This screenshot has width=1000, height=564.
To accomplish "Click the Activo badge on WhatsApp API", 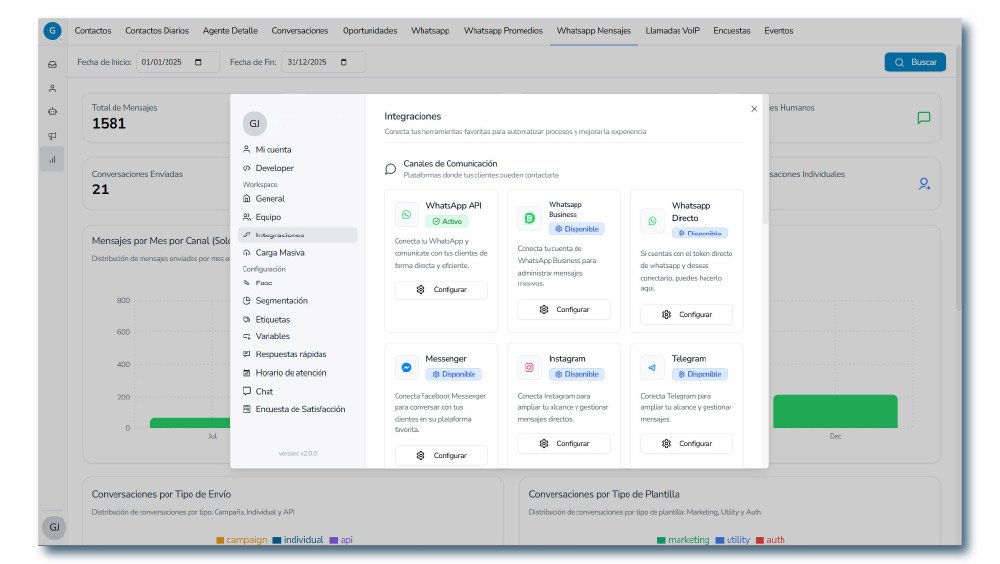I will click(447, 221).
